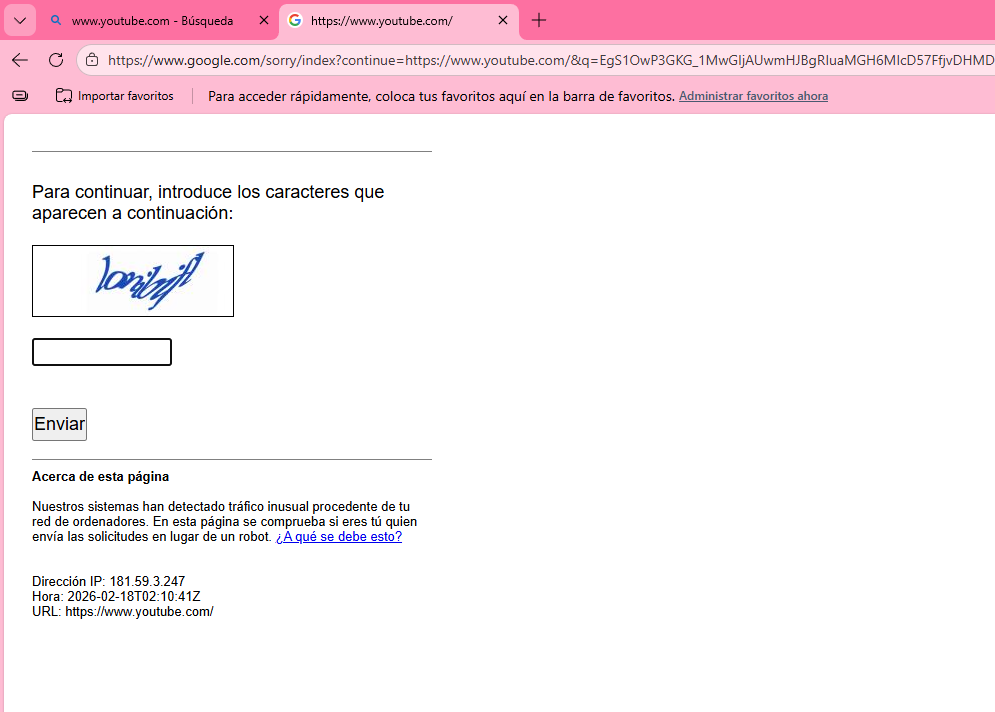Viewport: 995px width, 712px height.
Task: Click the search icon on Búsqueda tab
Action: click(x=56, y=20)
